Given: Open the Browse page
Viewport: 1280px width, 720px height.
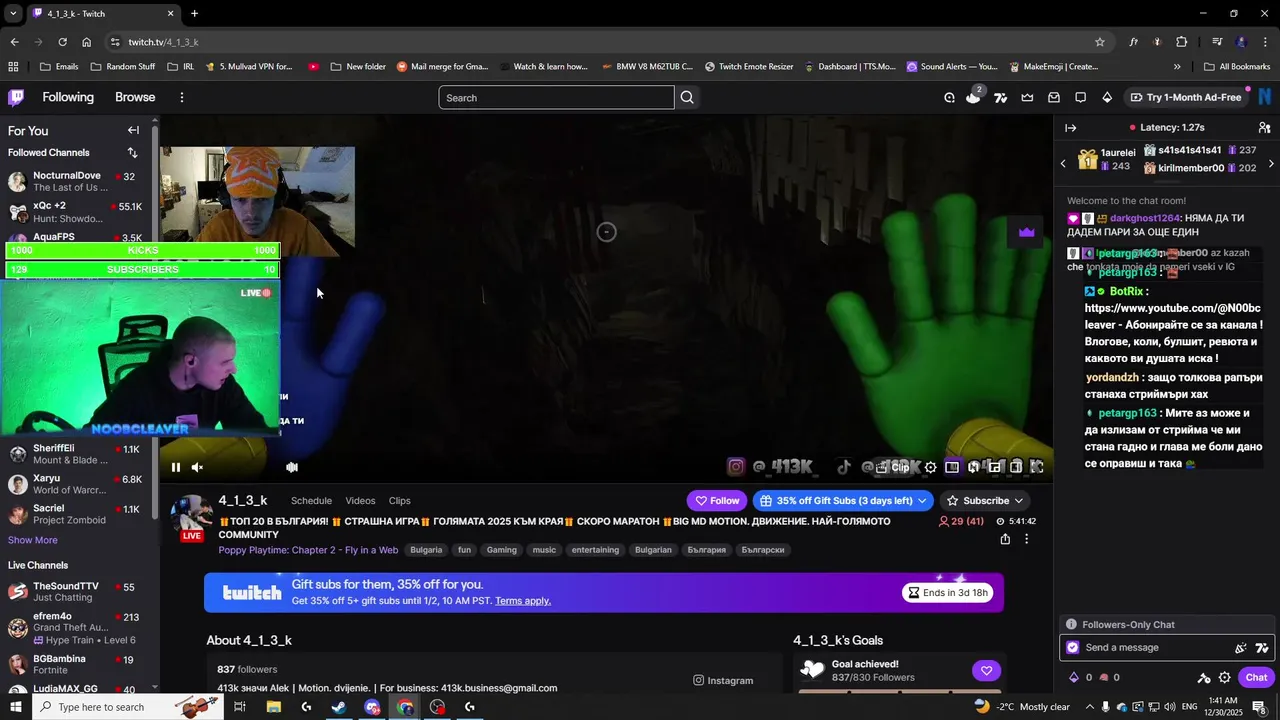Looking at the screenshot, I should coord(135,97).
